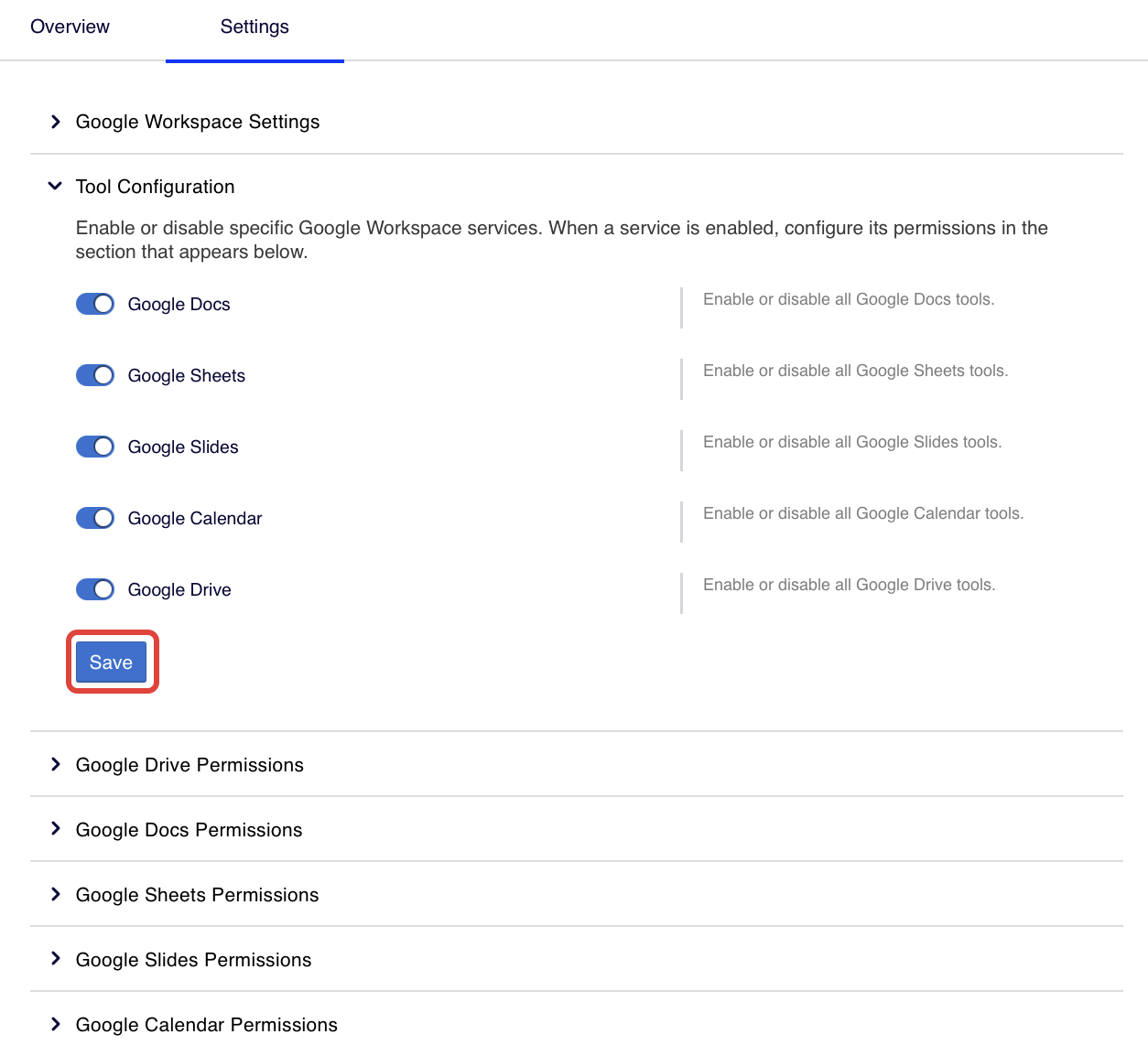Toggle the Google Calendar switch
The width and height of the screenshot is (1148, 1045).
coord(95,518)
